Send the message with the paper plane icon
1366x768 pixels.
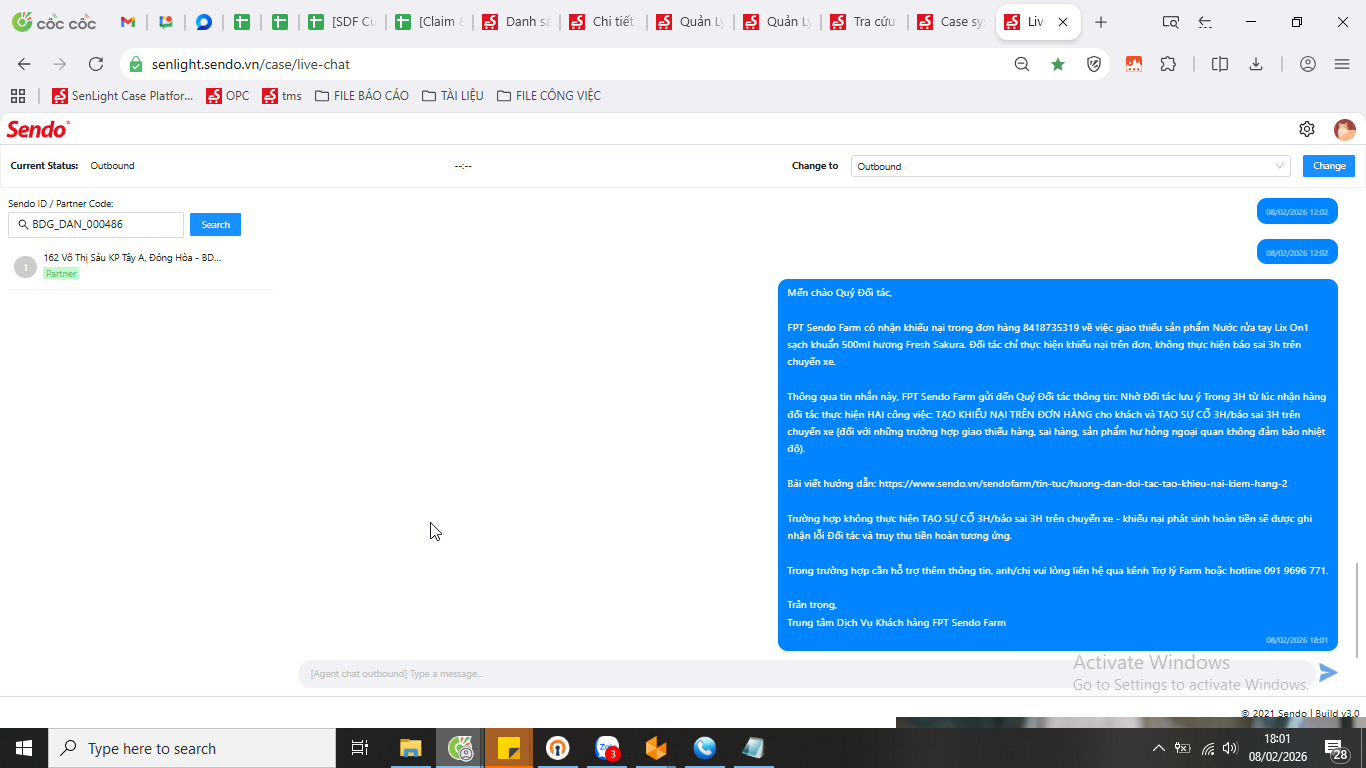[x=1328, y=673]
